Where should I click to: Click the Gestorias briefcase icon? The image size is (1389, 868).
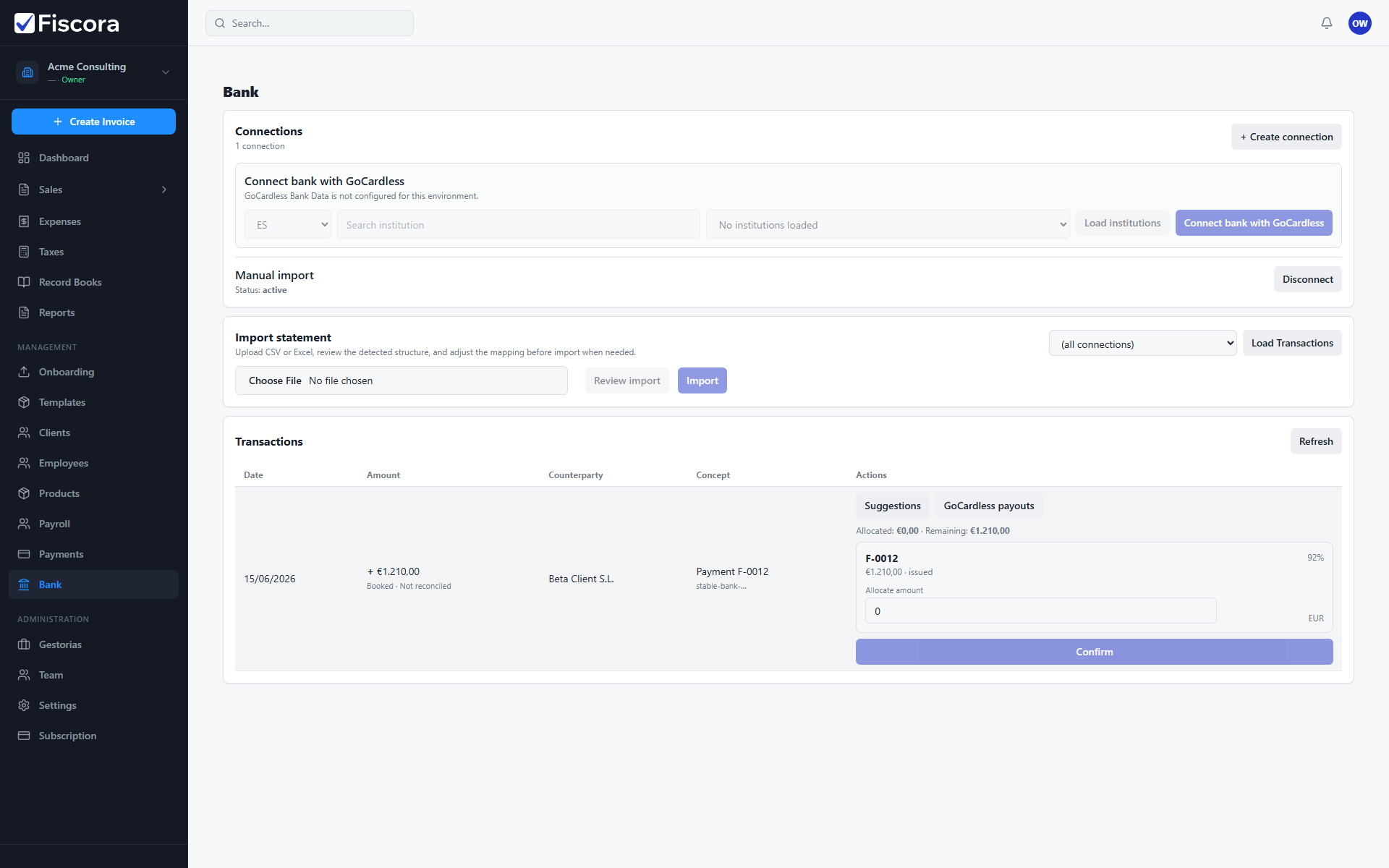coord(24,644)
